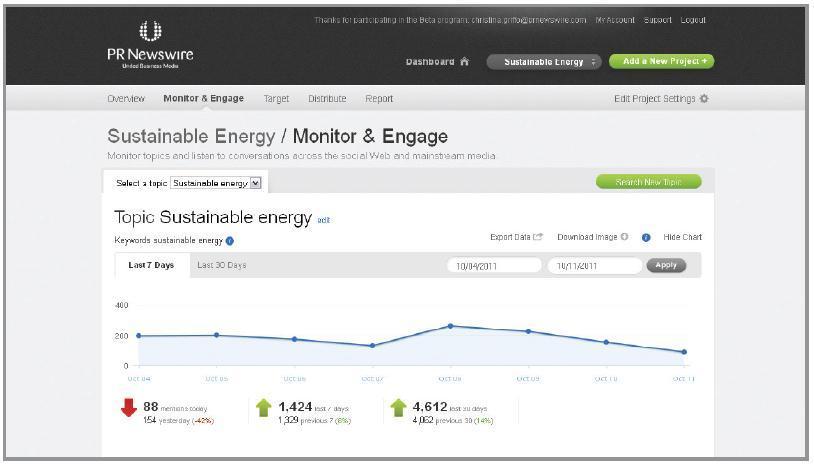Open the Sustainable Energy project dropdown

pos(543,62)
